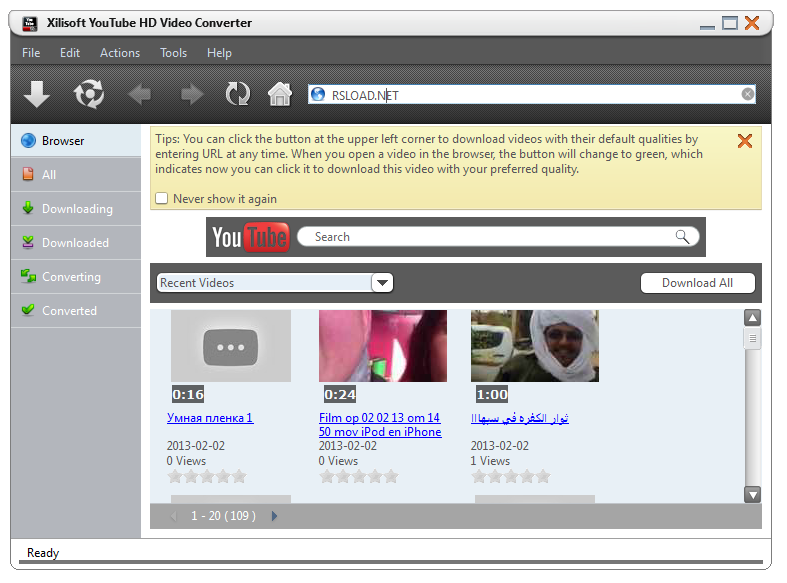The width and height of the screenshot is (787, 583).
Task: Click the 0:24 video thumbnail
Action: pos(383,346)
